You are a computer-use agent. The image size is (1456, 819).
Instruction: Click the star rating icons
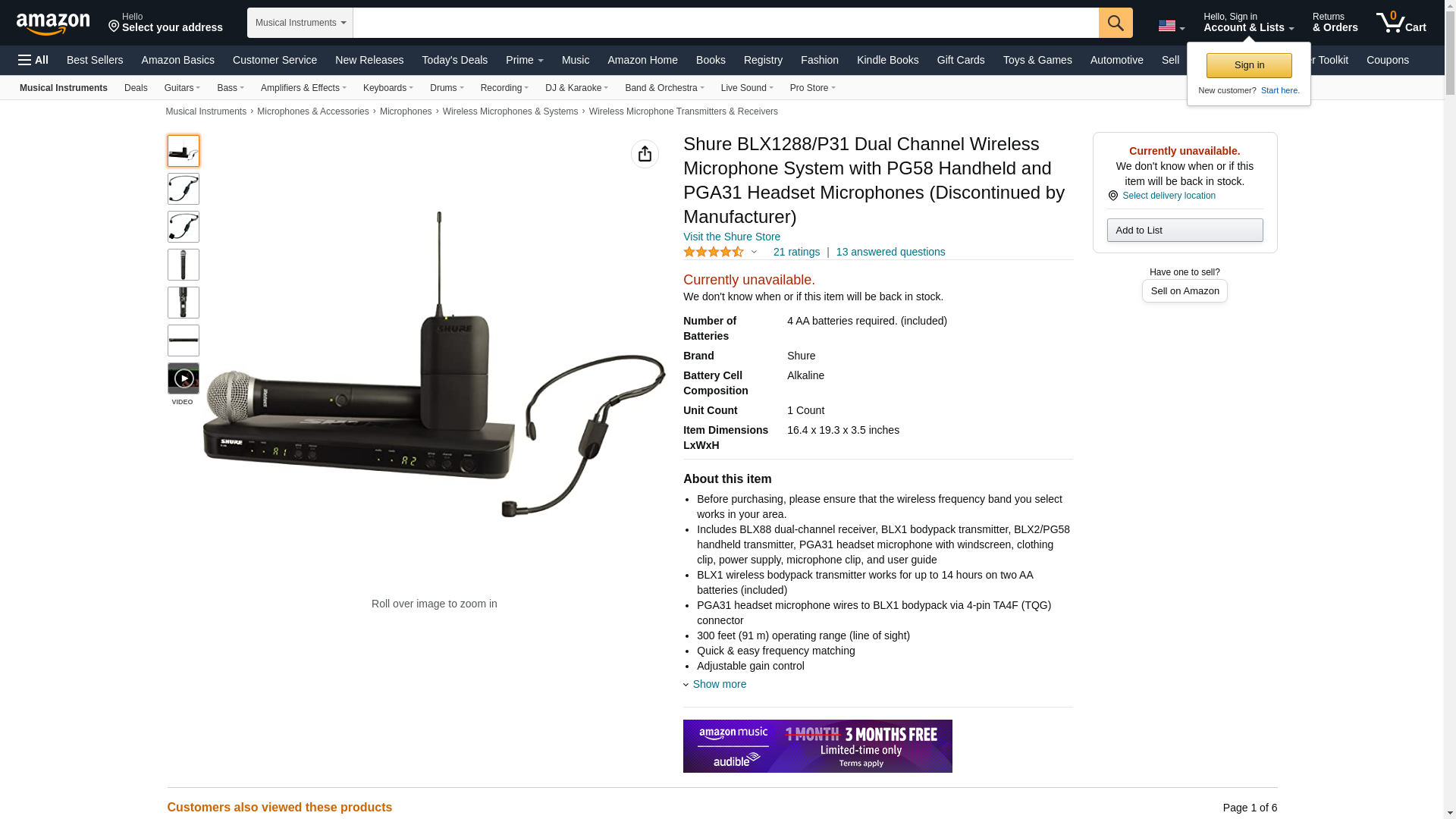[714, 252]
